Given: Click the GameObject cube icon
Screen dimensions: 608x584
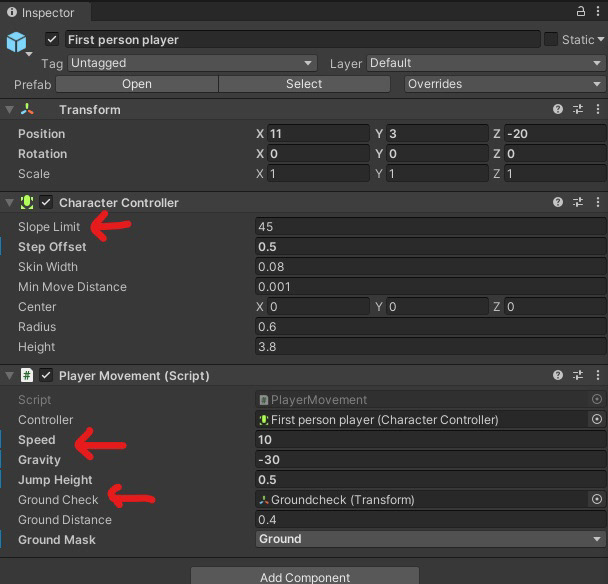Looking at the screenshot, I should [x=16, y=42].
